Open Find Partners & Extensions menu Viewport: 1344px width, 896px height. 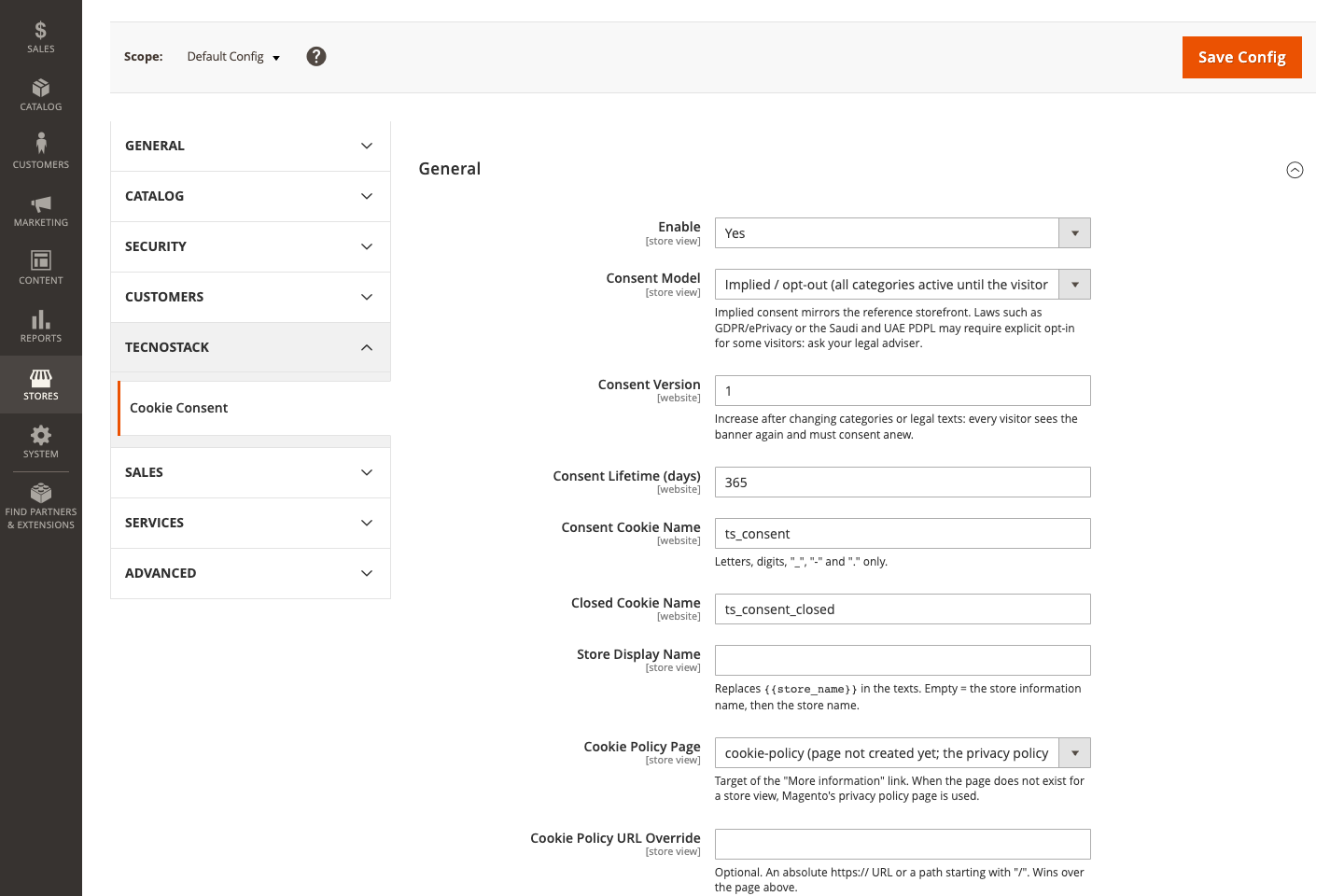(41, 507)
